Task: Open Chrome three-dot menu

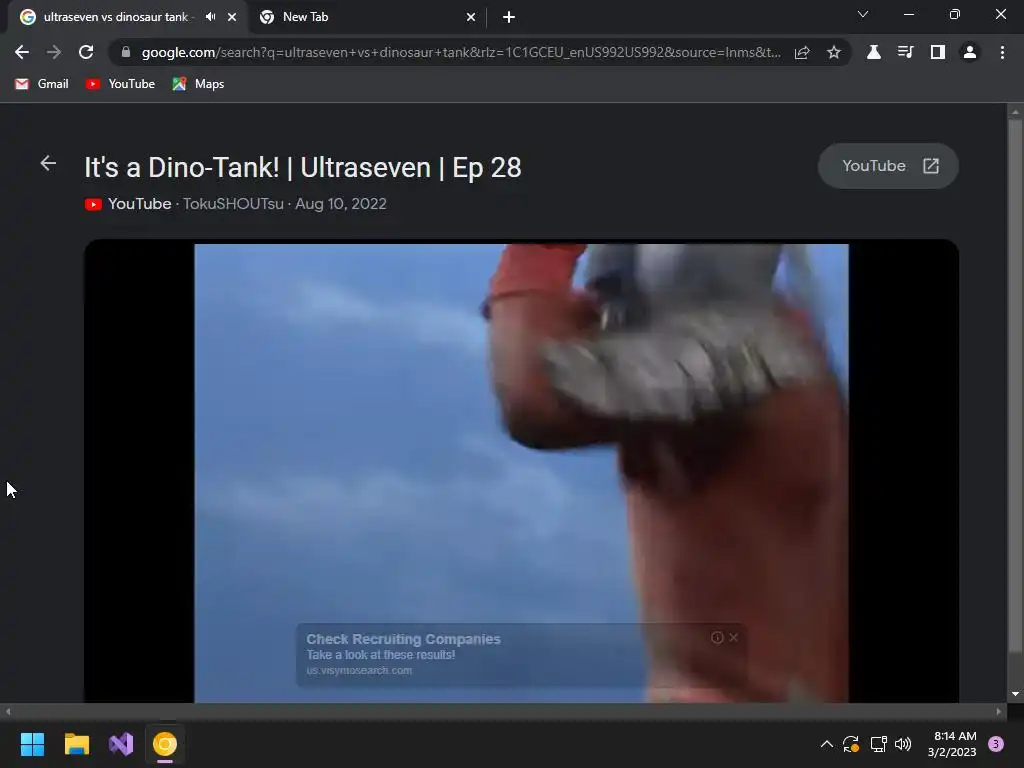Action: click(1002, 52)
